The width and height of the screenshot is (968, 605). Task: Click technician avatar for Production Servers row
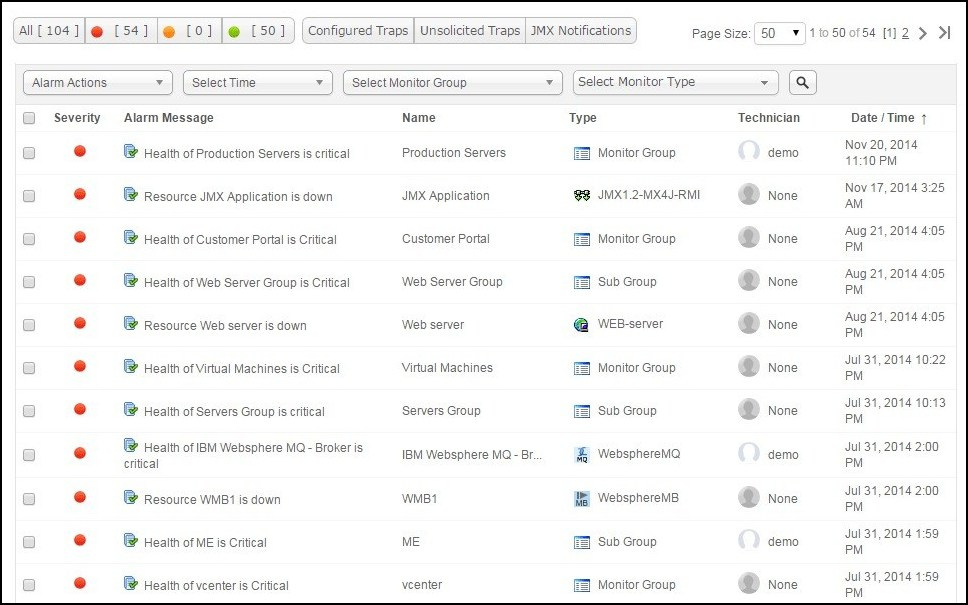point(749,152)
